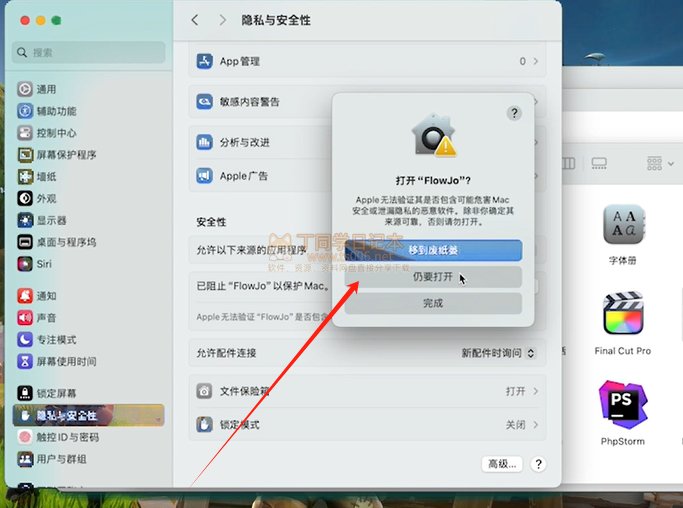Select Sound (声音) sidebar icon

[25, 318]
